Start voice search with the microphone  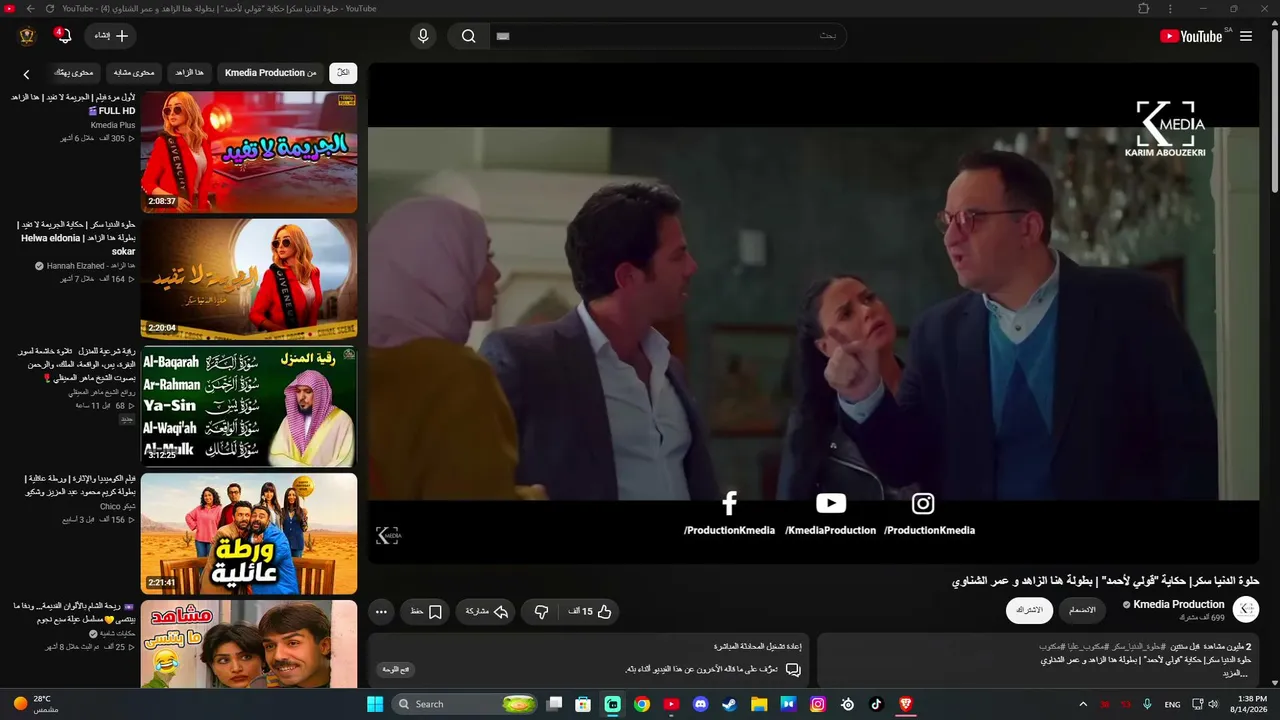pos(423,36)
